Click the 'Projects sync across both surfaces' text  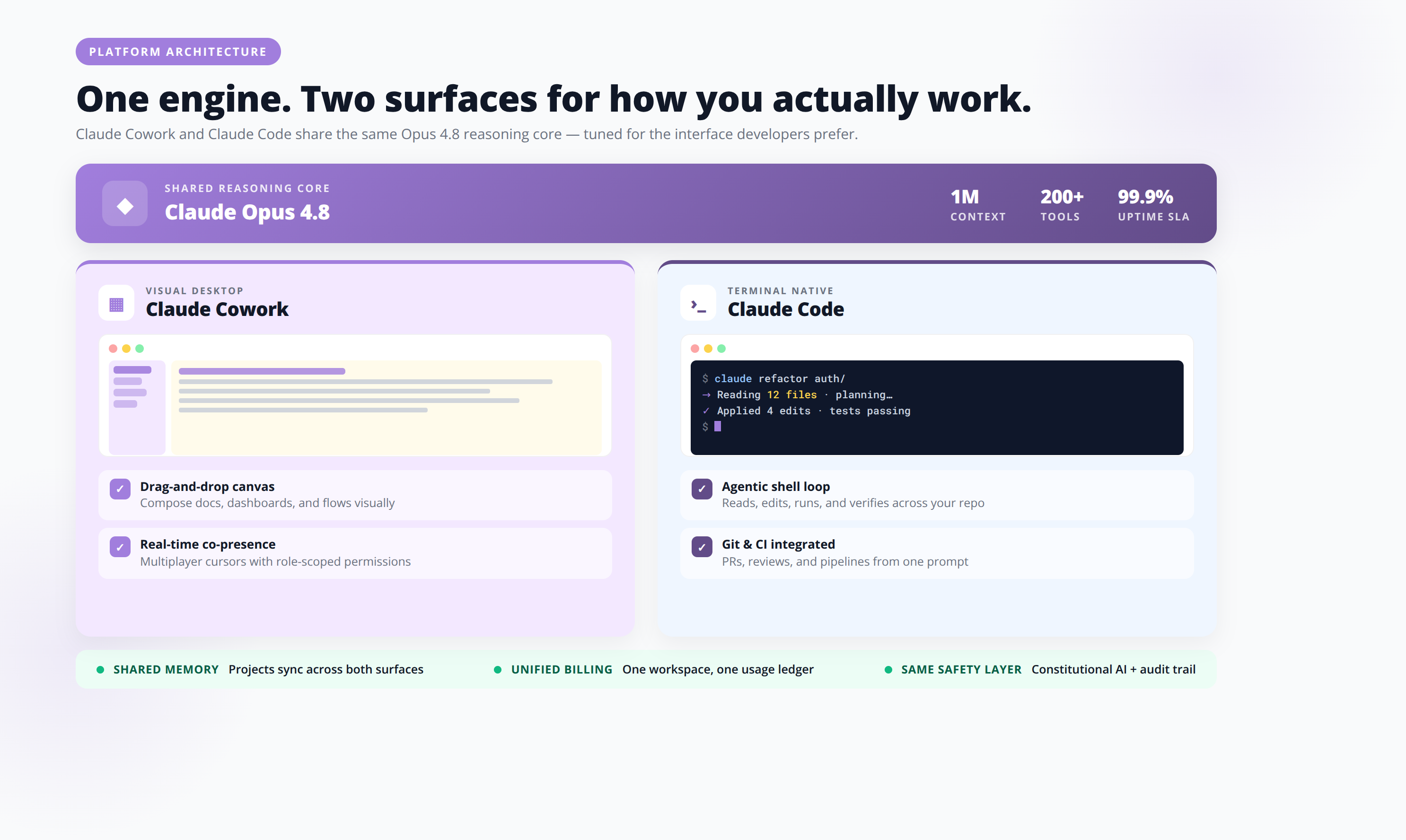tap(326, 670)
